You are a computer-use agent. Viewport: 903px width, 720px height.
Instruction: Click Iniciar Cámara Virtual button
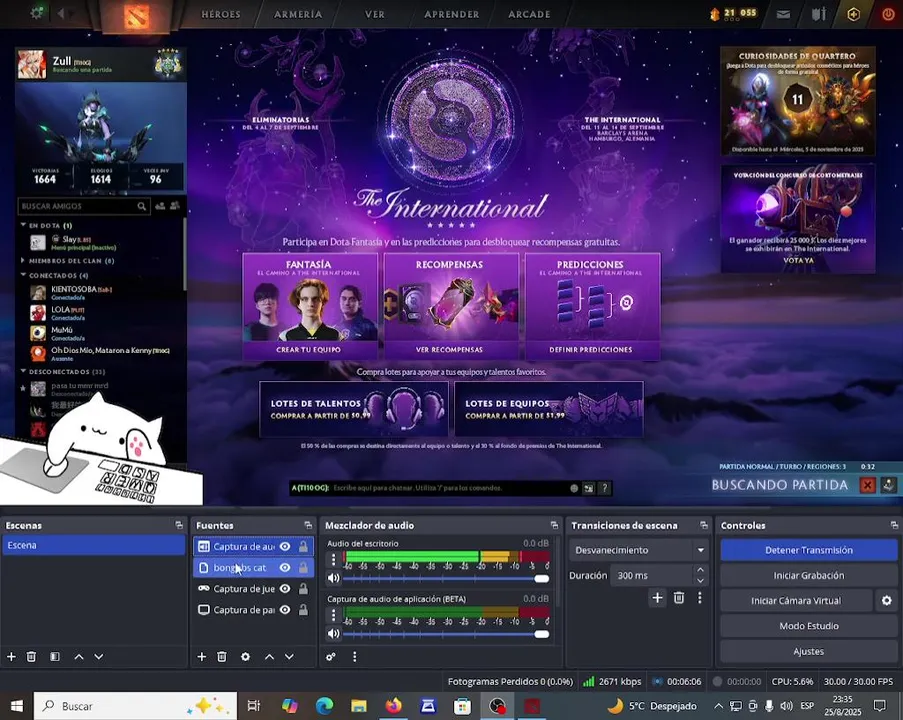pyautogui.click(x=796, y=601)
